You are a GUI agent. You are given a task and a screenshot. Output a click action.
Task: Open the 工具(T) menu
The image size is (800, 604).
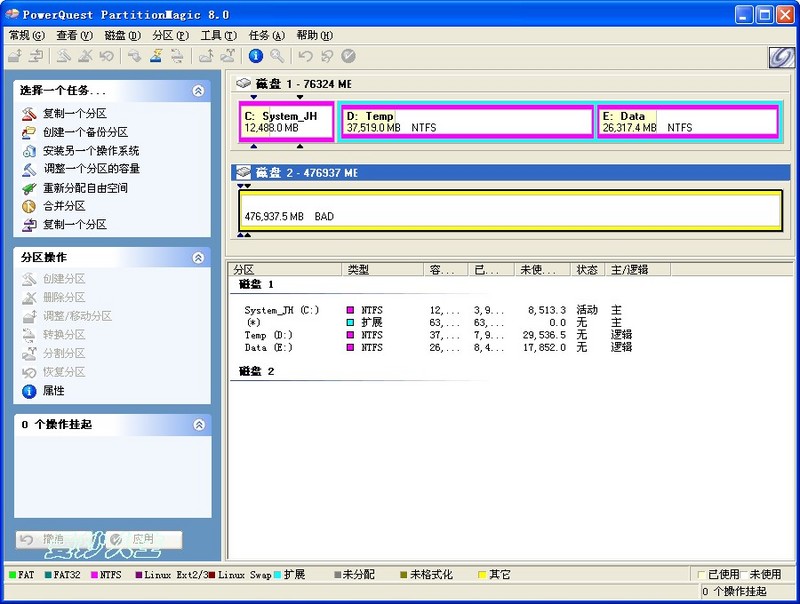(218, 35)
